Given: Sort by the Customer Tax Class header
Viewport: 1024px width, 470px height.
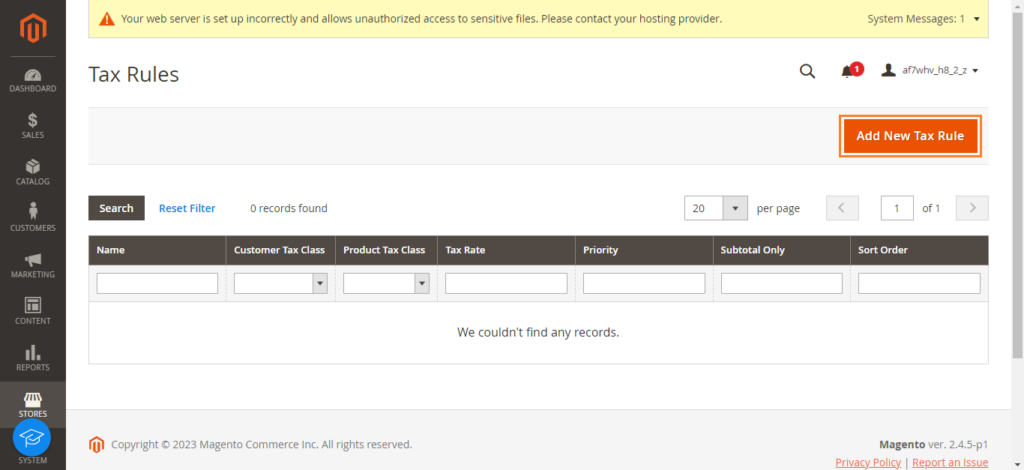Looking at the screenshot, I should point(281,250).
